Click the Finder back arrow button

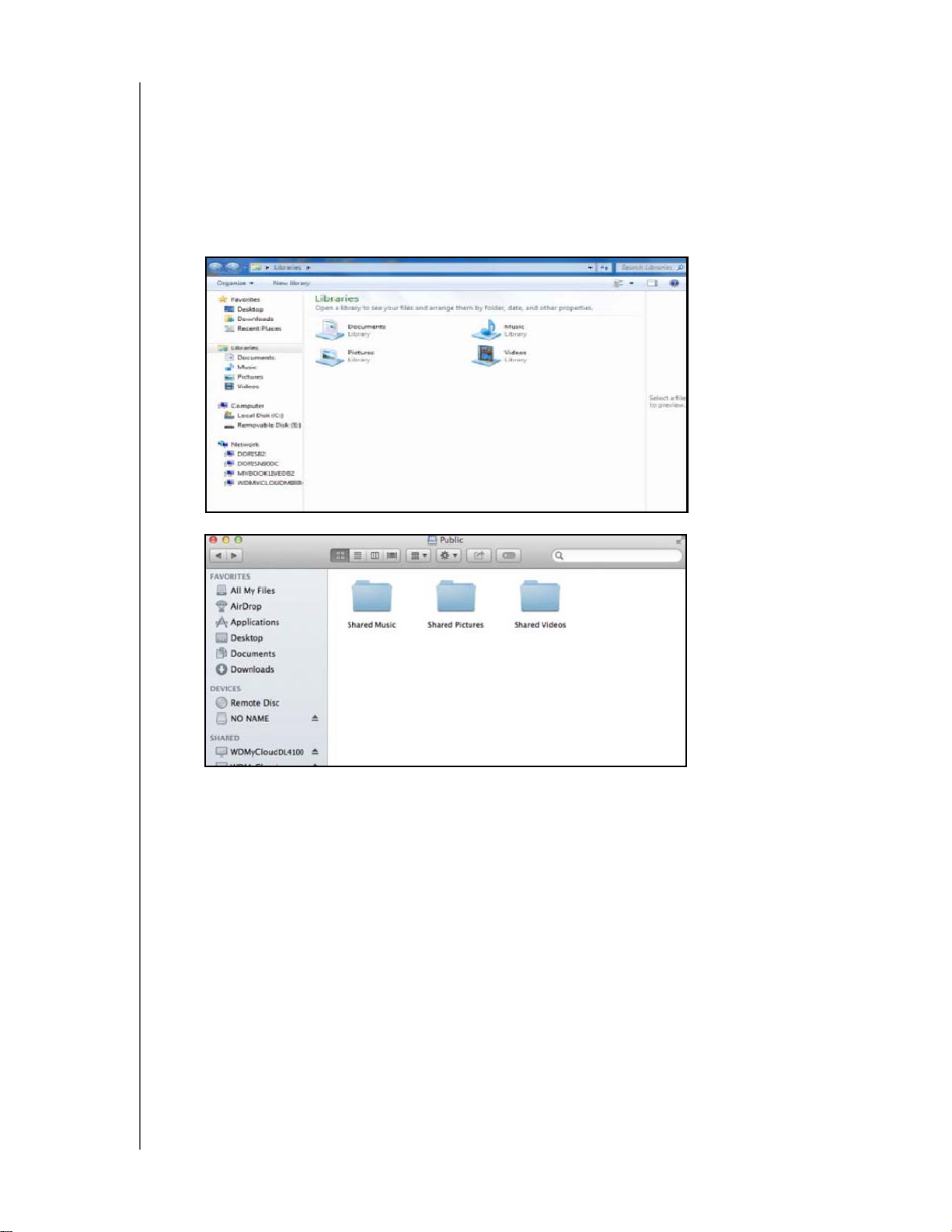pos(218,556)
